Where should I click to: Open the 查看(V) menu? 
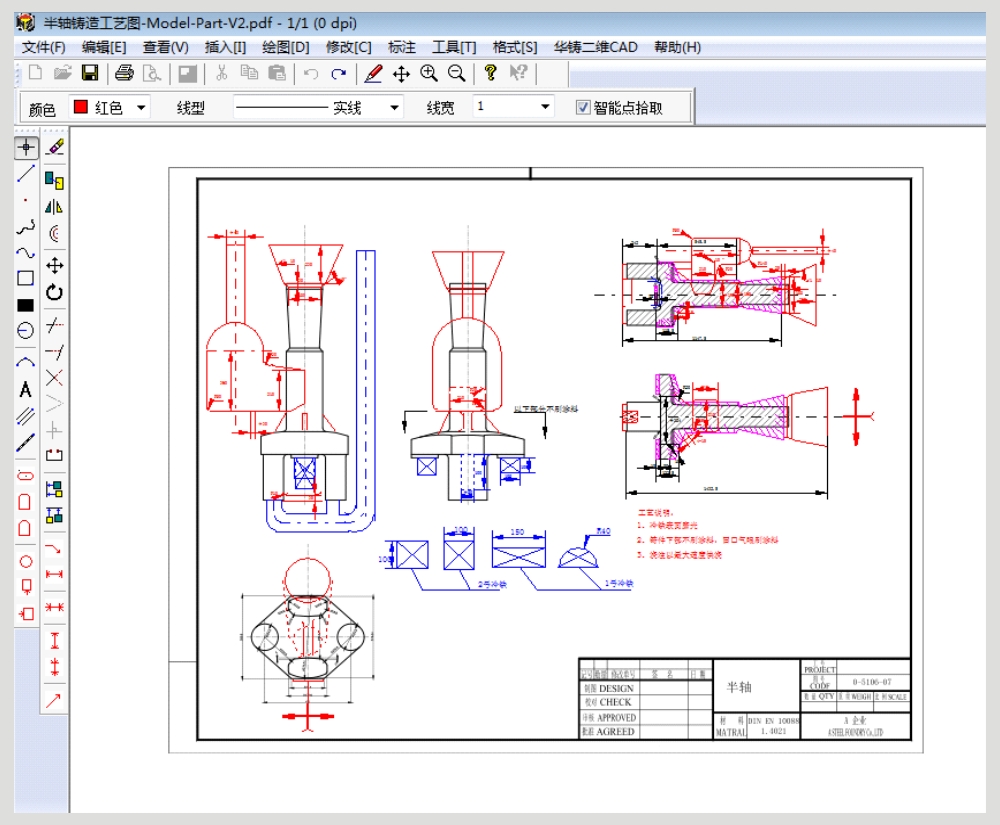[x=165, y=47]
